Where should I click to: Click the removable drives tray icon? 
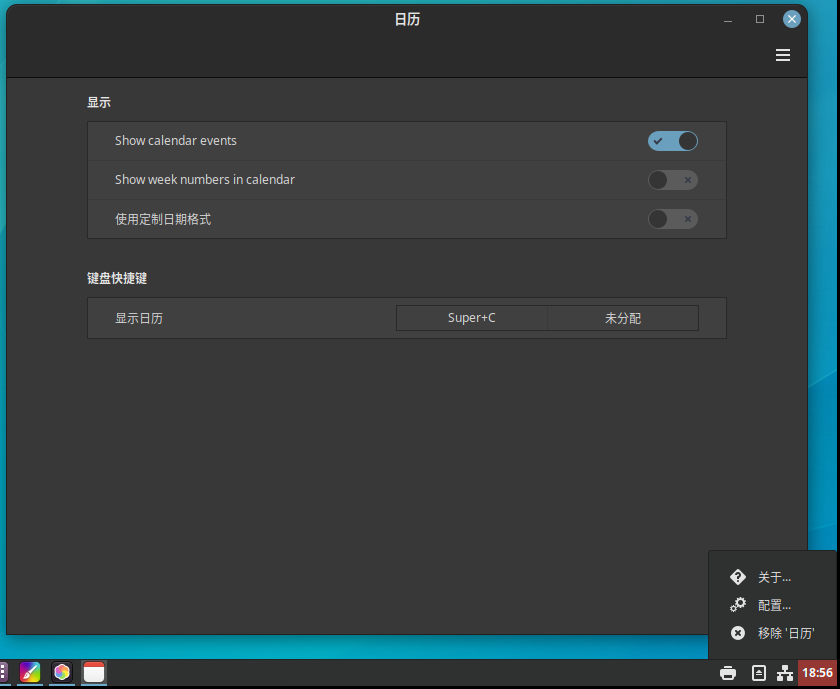(758, 673)
